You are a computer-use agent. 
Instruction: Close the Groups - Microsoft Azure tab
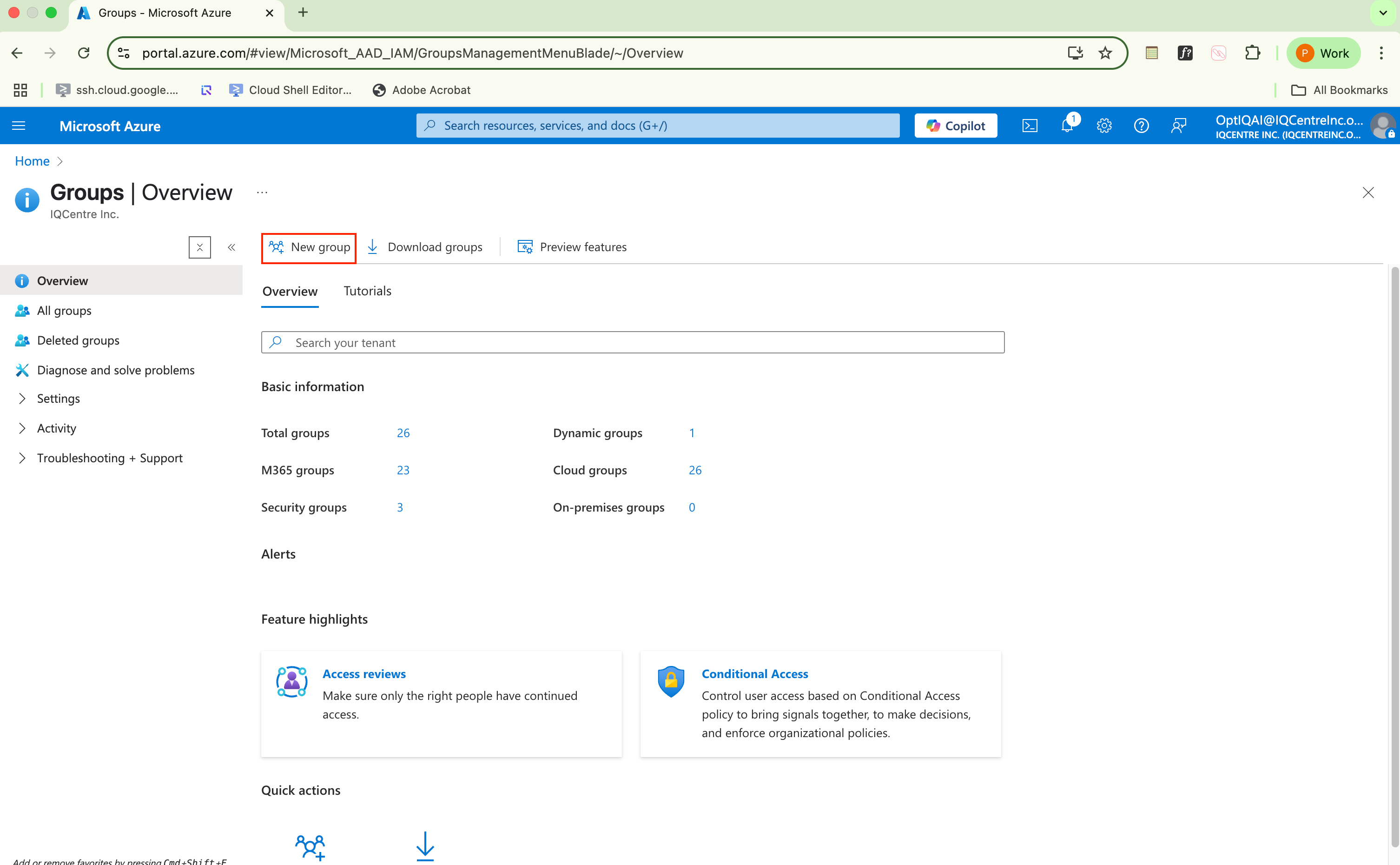pos(270,13)
